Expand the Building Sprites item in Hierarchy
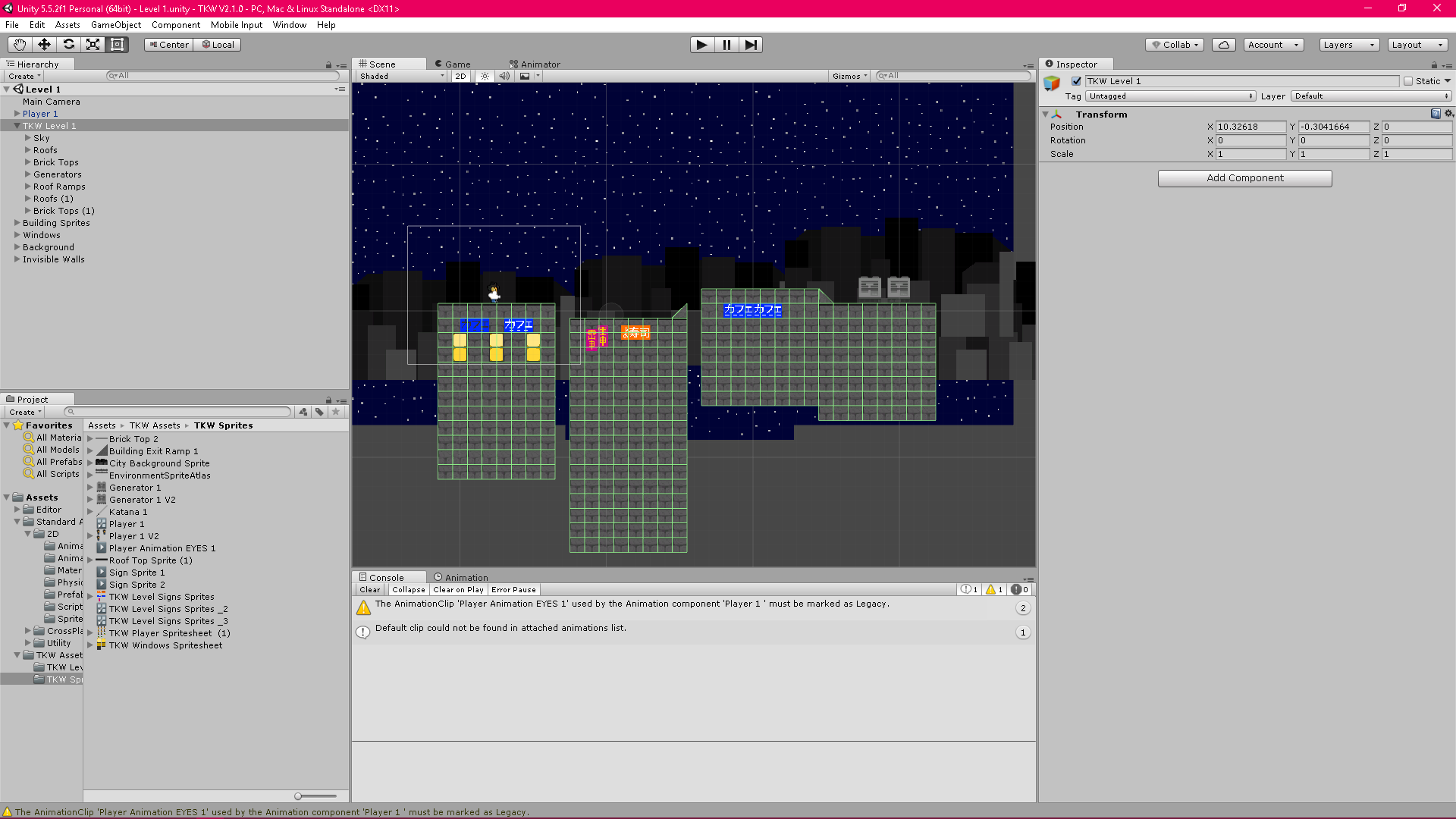1456x819 pixels. [x=17, y=222]
